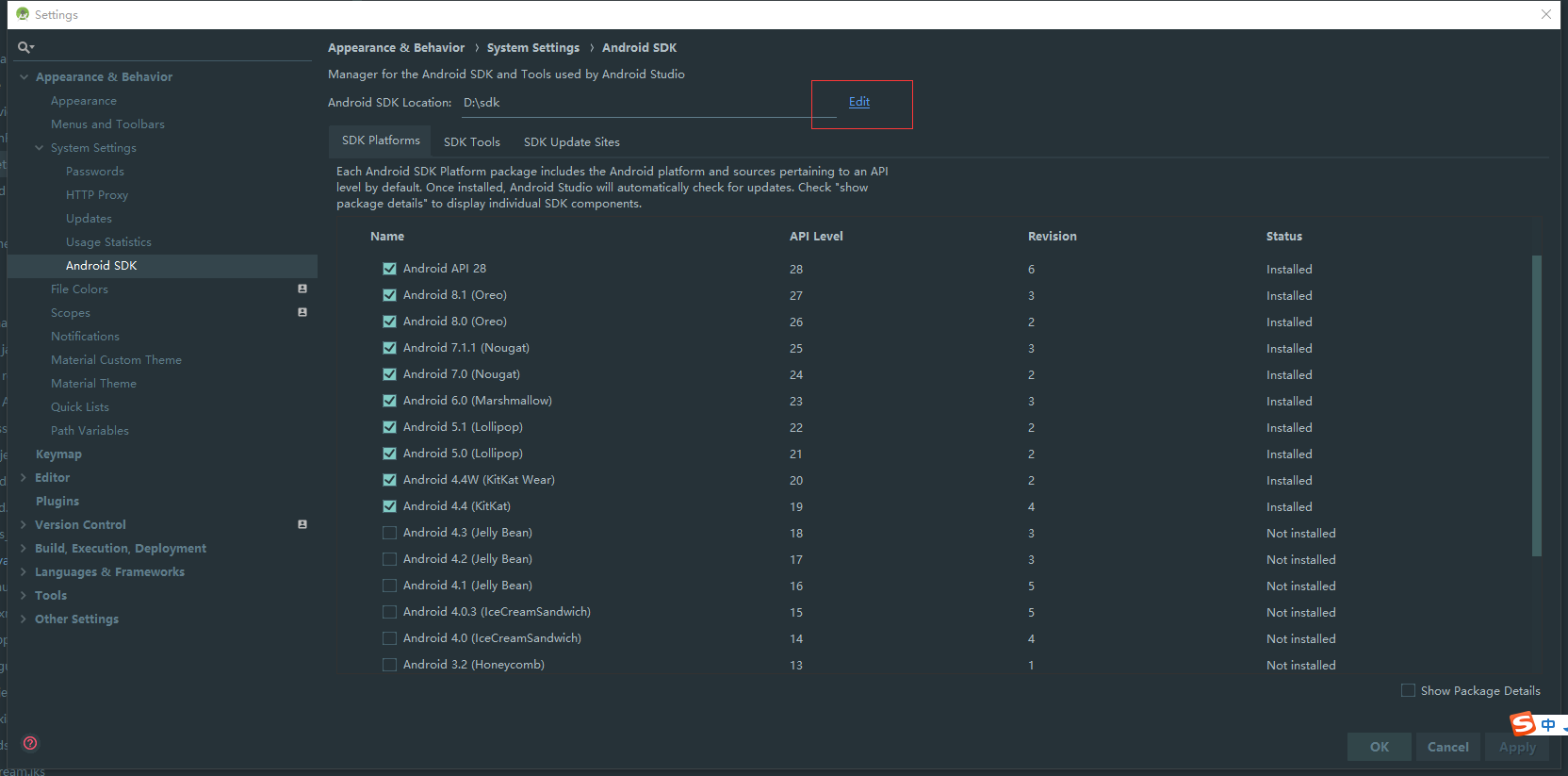Click the Name column header
Viewport: 1568px width, 776px height.
coord(387,237)
